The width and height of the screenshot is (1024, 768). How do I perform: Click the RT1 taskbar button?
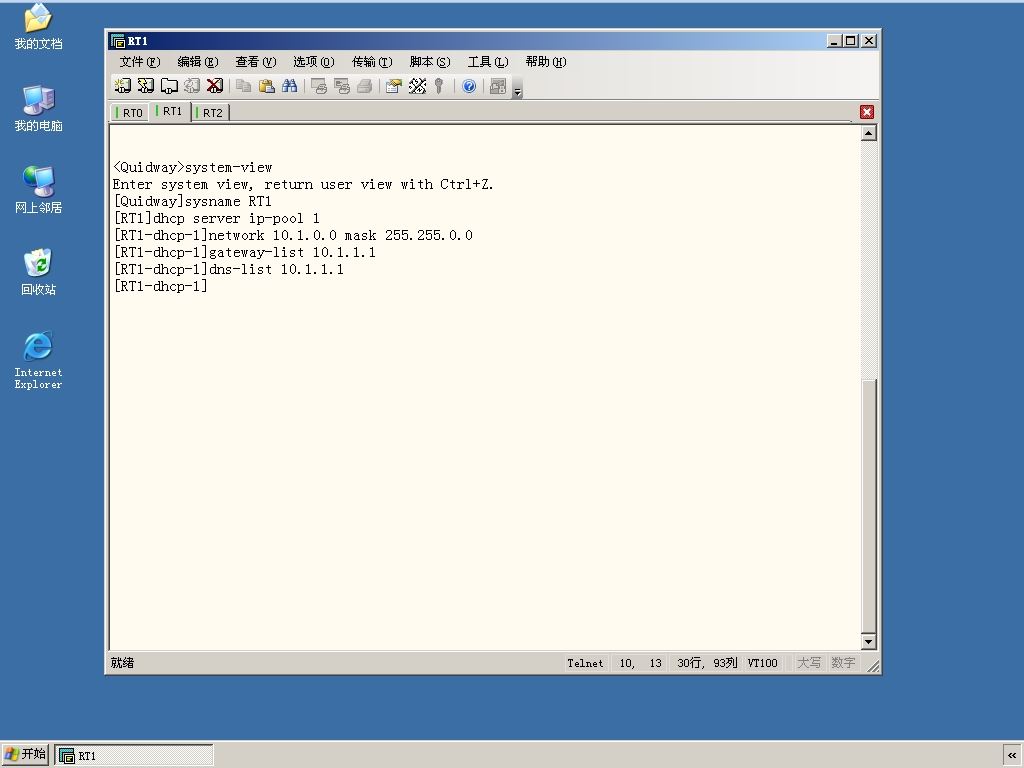134,755
